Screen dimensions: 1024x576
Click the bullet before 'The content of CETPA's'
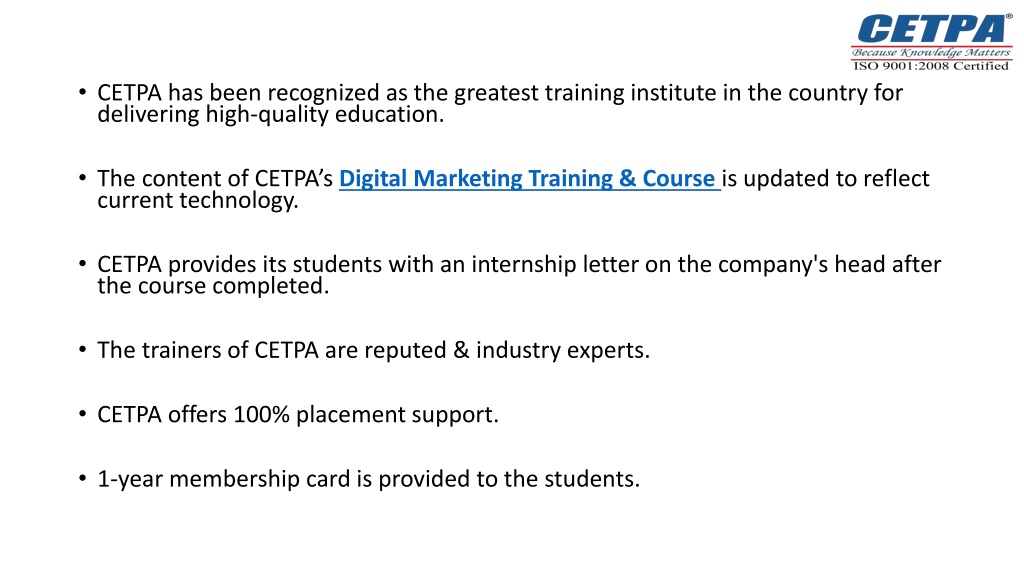click(x=82, y=178)
